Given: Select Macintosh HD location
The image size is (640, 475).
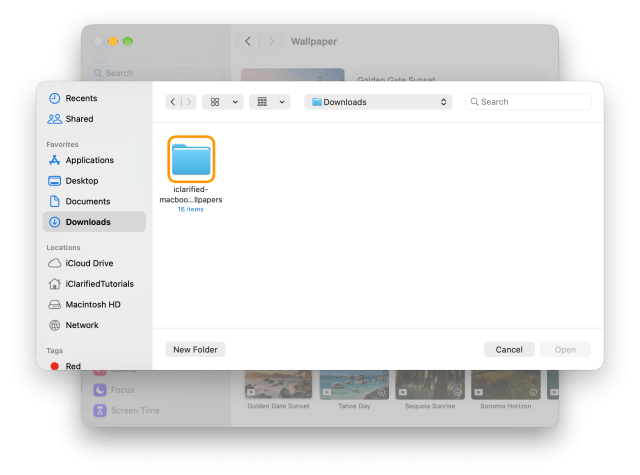Looking at the screenshot, I should (x=94, y=304).
